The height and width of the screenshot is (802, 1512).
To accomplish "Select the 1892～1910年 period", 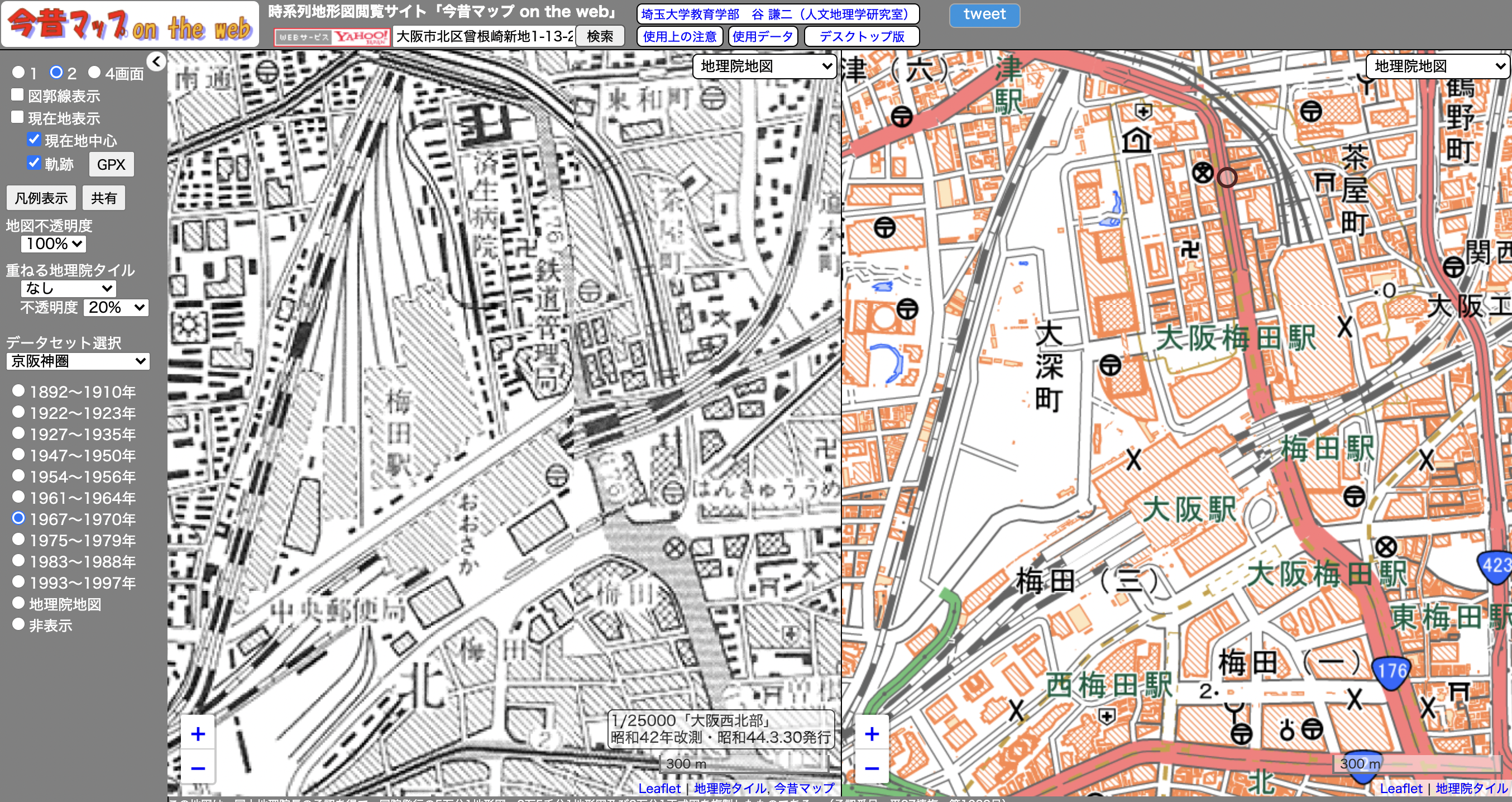I will point(19,391).
